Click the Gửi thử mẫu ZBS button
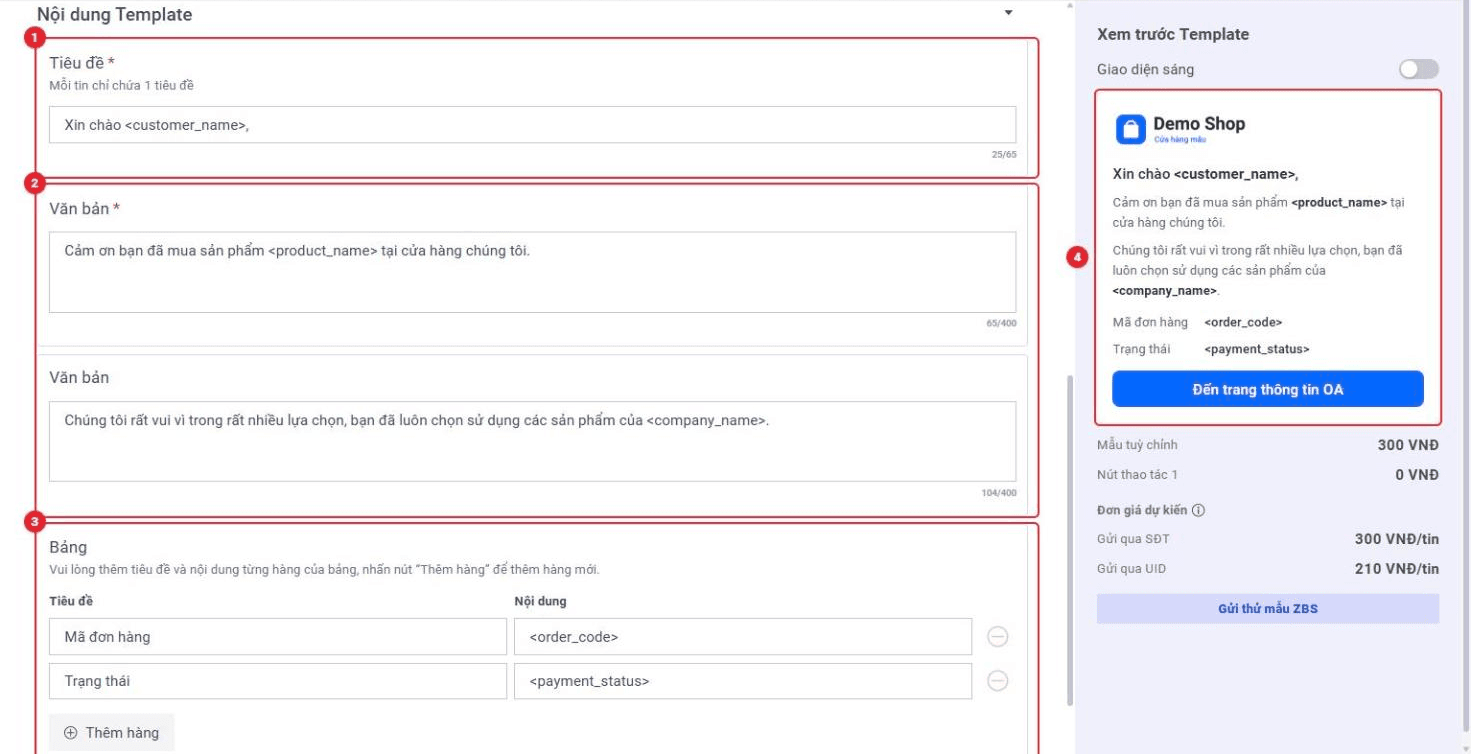The width and height of the screenshot is (1471, 754). (x=1267, y=608)
